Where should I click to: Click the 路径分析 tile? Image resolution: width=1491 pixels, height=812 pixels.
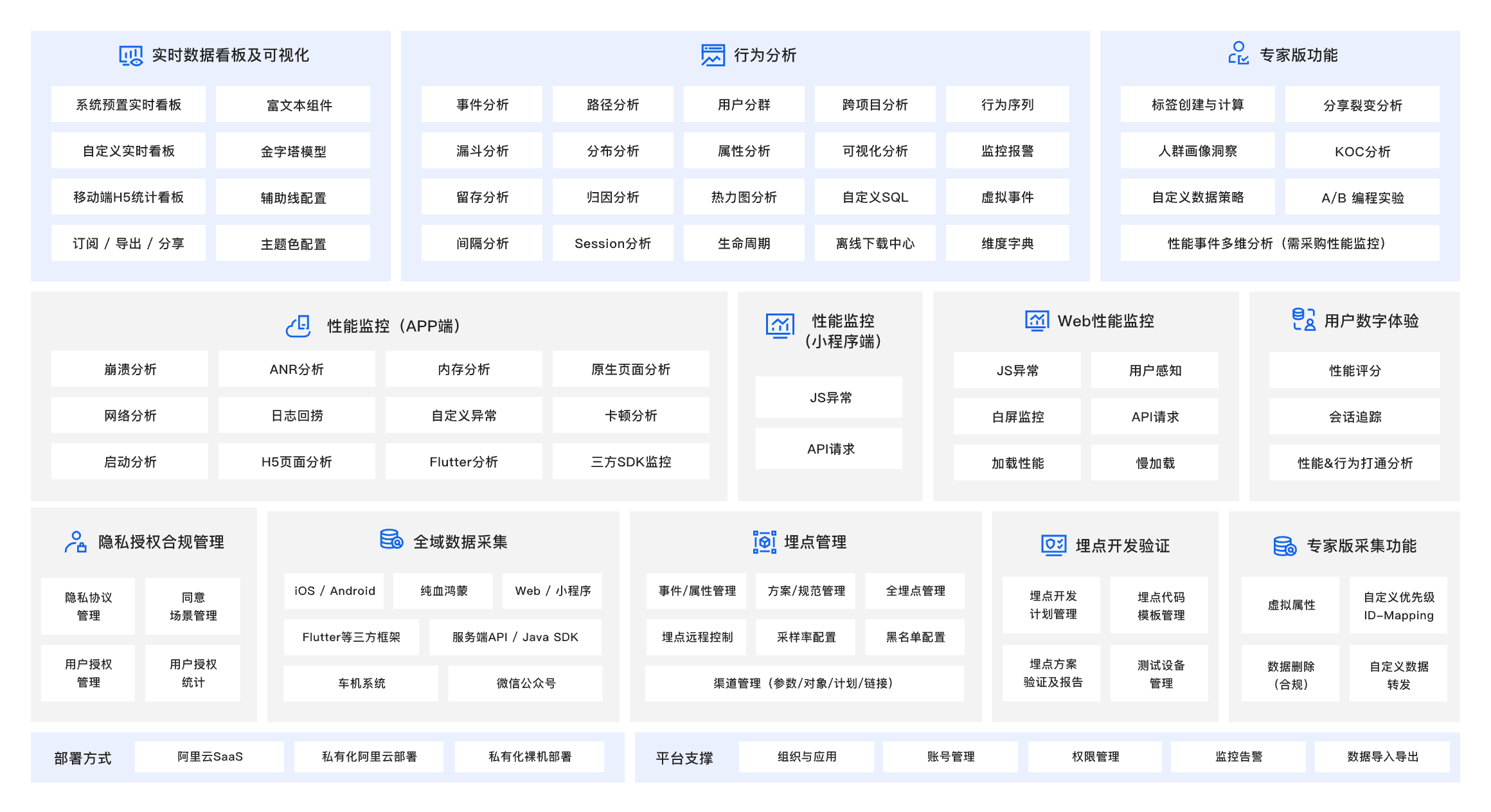[x=613, y=104]
